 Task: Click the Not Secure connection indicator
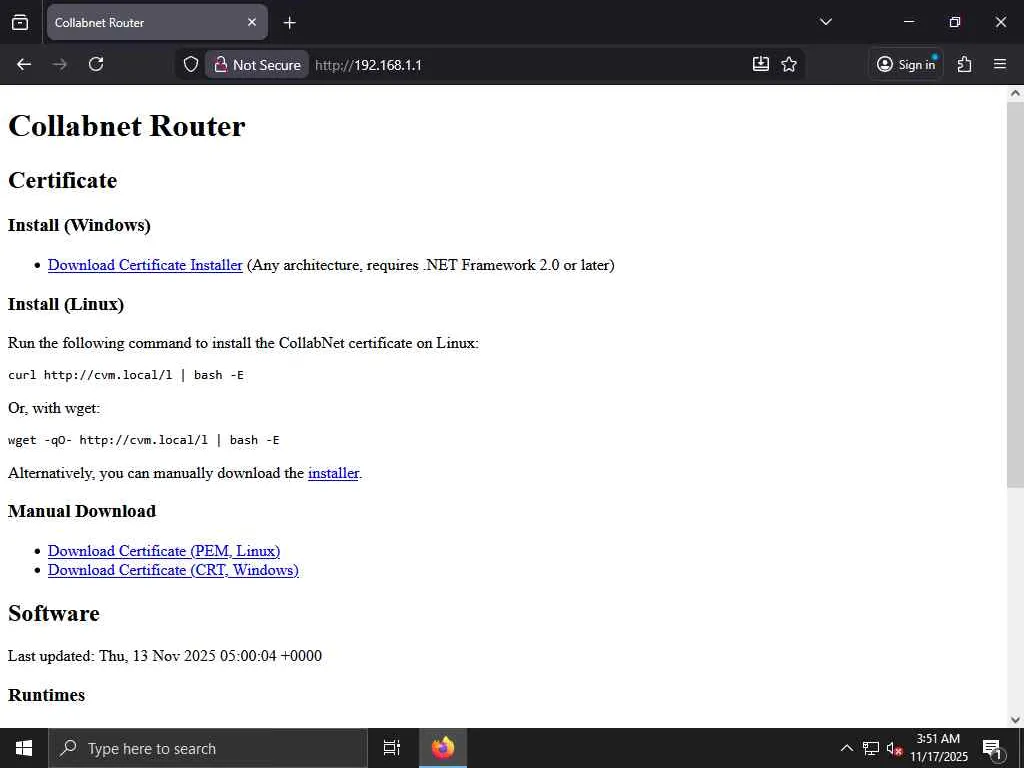click(x=257, y=65)
